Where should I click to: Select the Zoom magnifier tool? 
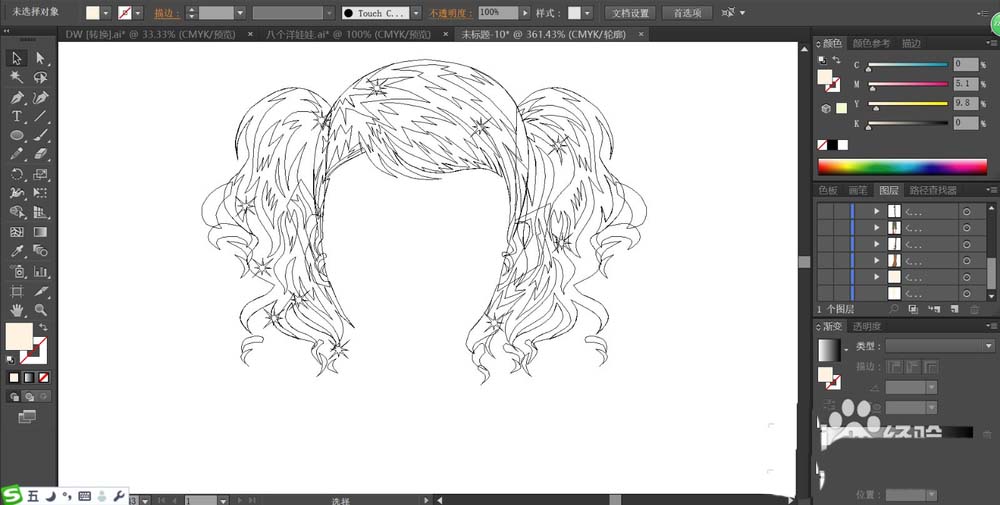point(41,310)
